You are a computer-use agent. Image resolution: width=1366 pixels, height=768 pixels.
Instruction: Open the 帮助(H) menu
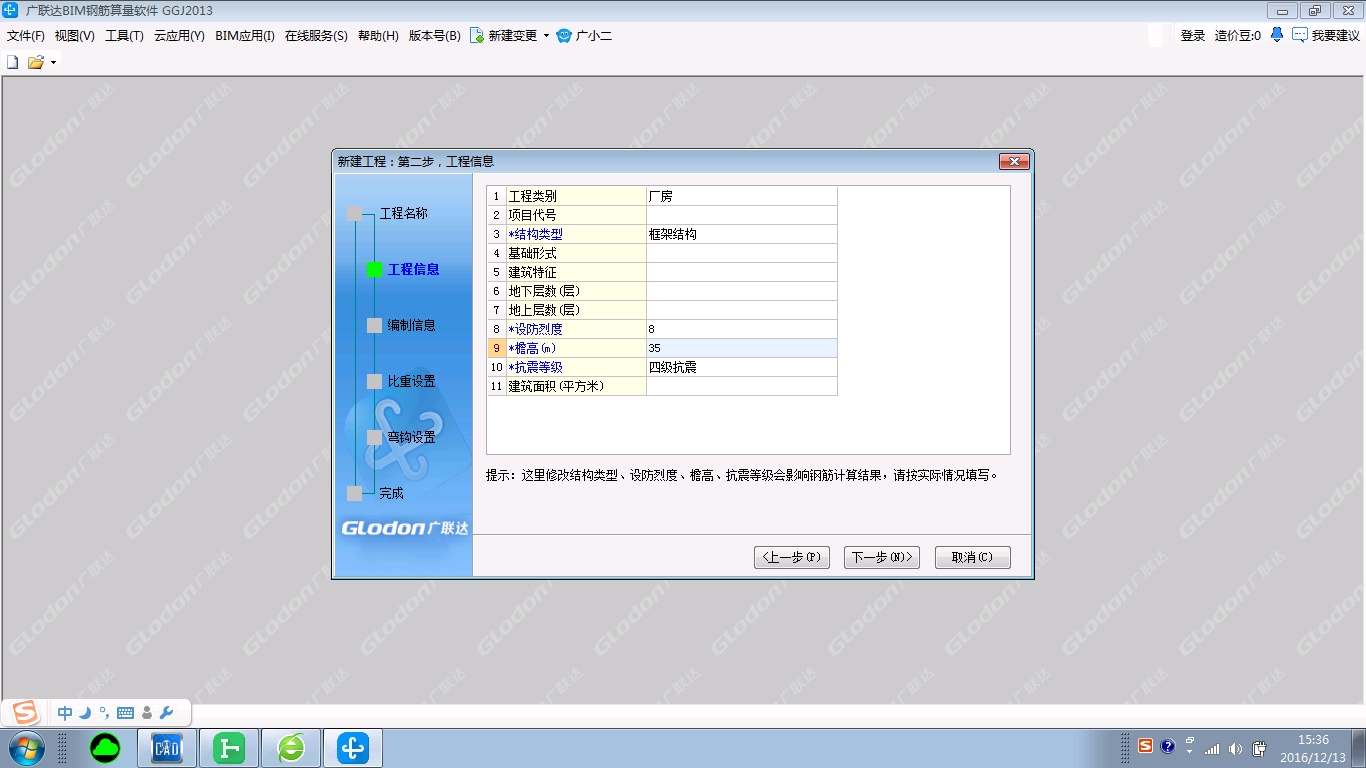pos(378,35)
